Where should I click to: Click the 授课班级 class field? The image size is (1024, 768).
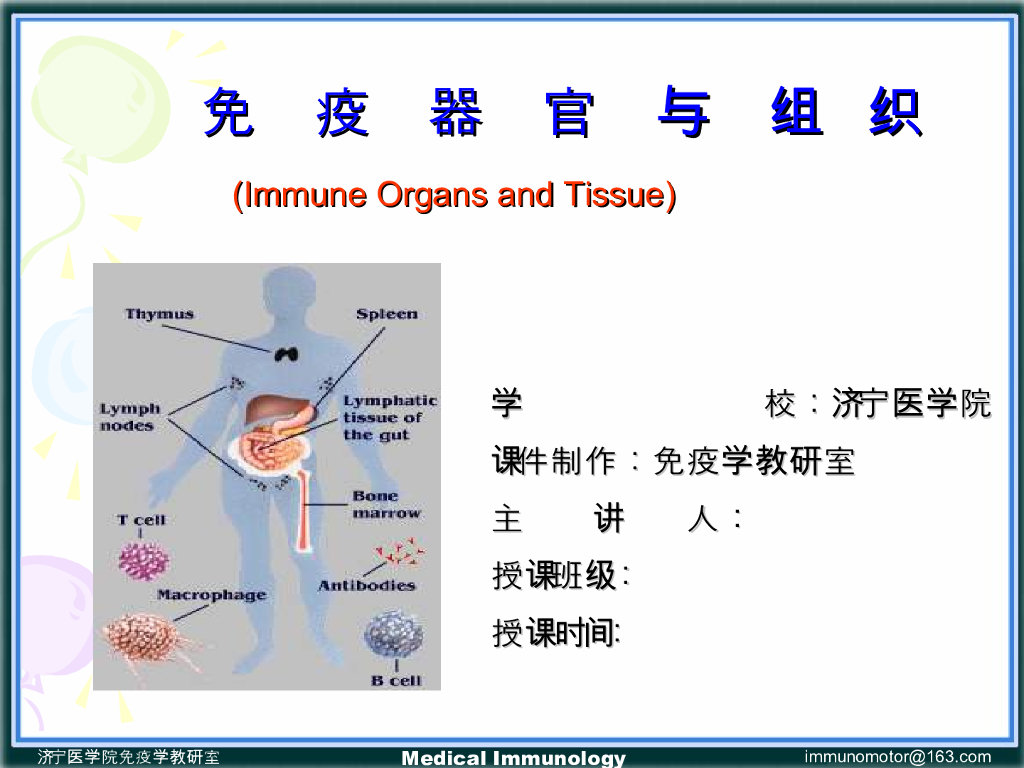point(560,576)
